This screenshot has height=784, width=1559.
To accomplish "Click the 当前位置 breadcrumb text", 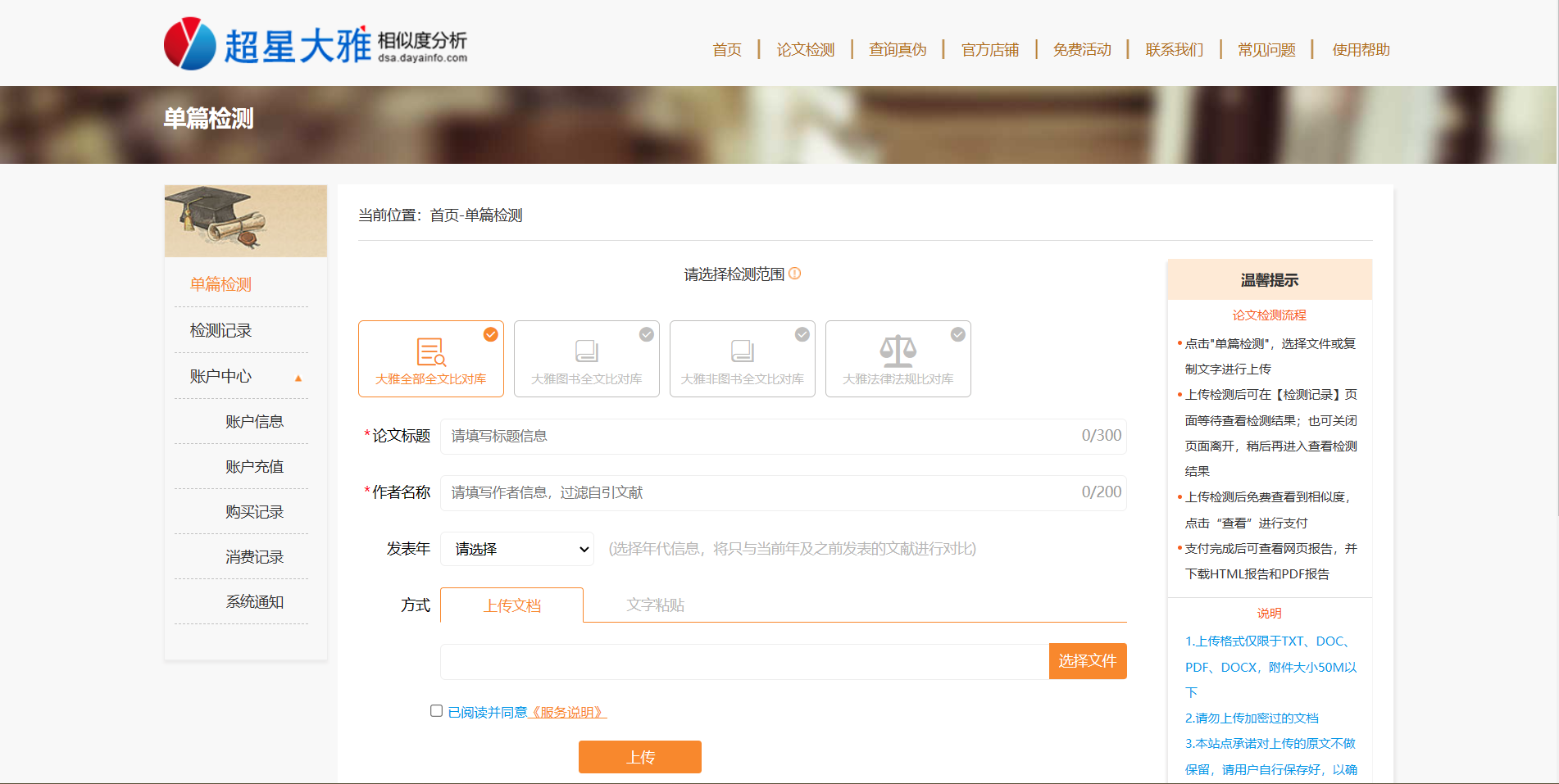I will [440, 215].
